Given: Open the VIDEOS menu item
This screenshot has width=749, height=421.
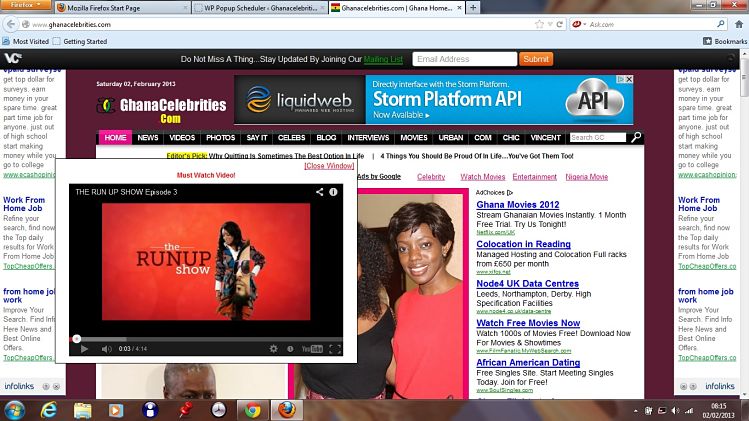Looking at the screenshot, I should click(x=182, y=138).
